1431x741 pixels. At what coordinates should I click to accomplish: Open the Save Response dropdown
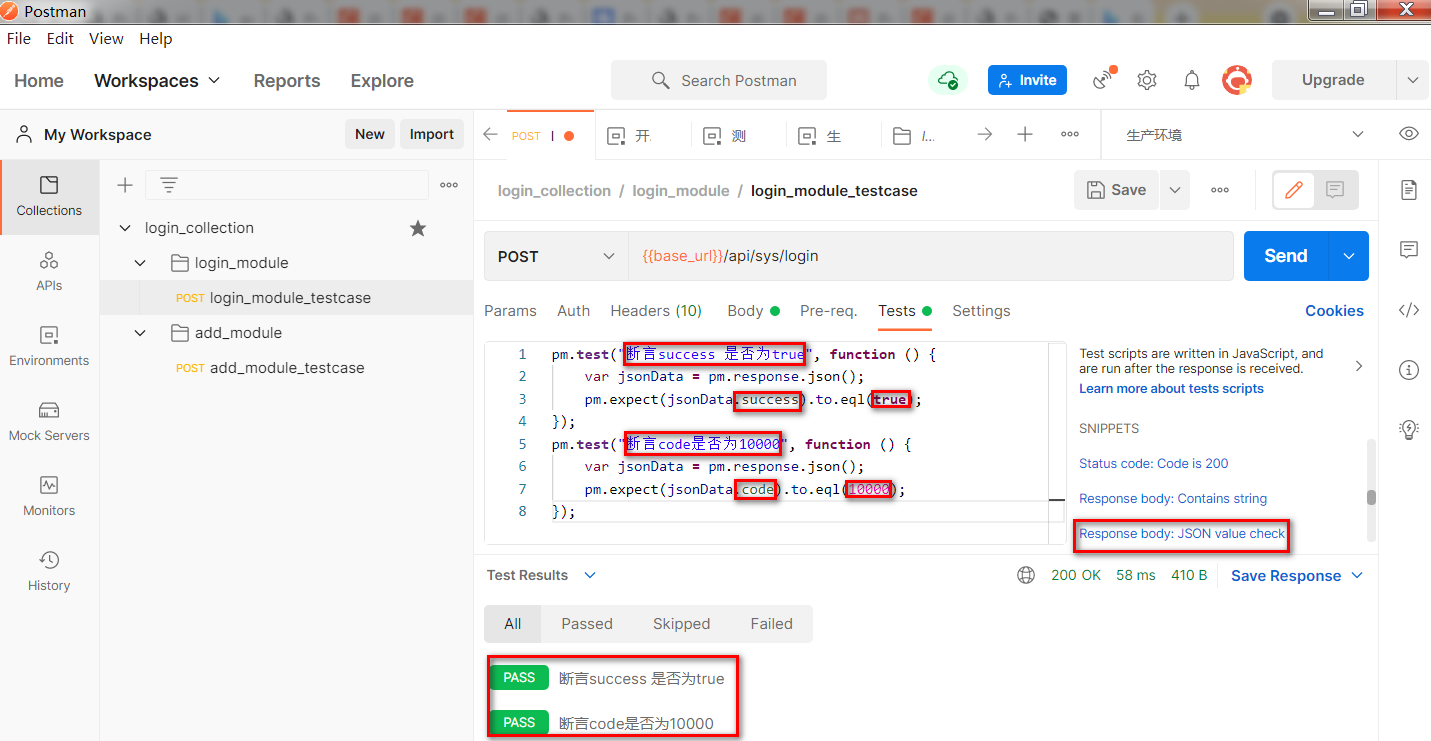1297,576
